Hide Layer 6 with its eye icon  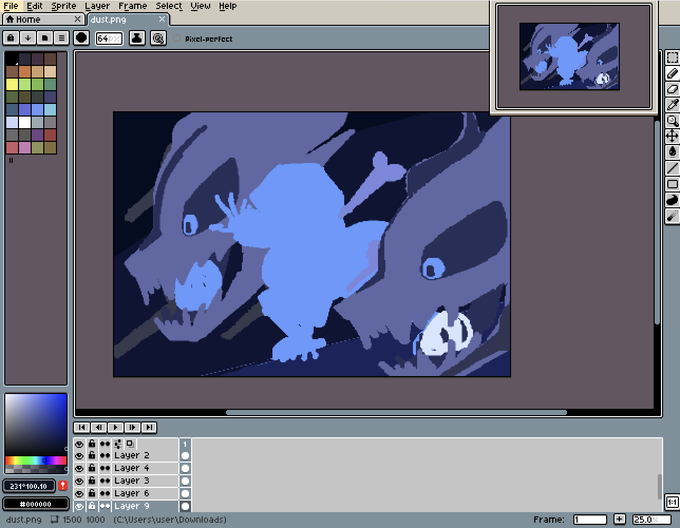79,493
